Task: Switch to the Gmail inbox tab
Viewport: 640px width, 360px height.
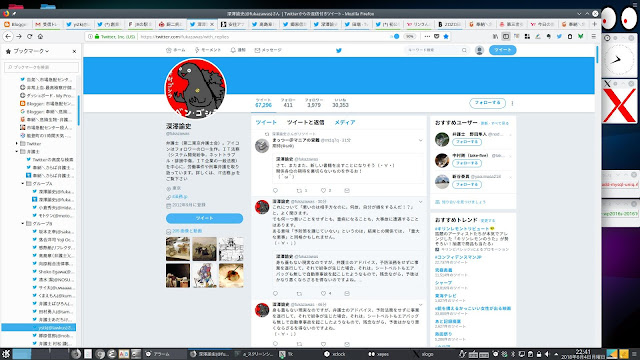Action: pyautogui.click(x=47, y=24)
